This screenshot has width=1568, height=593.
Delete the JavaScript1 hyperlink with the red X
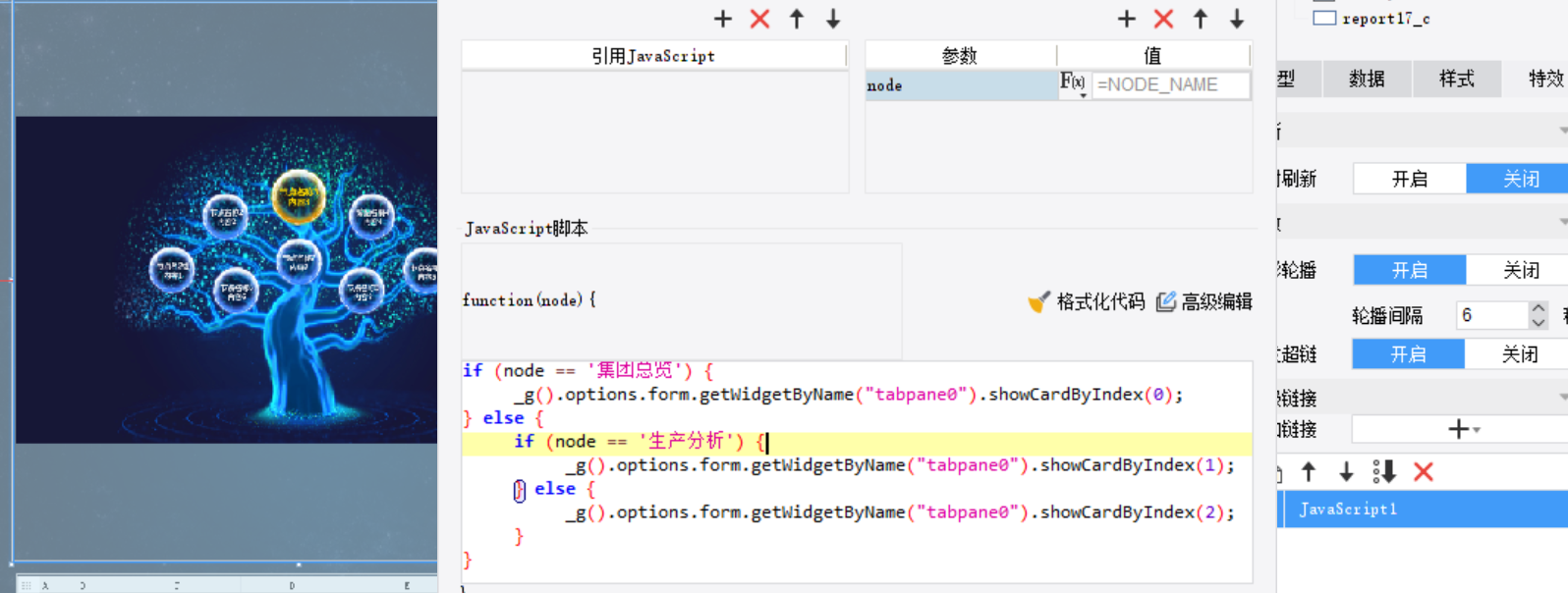(x=1423, y=472)
